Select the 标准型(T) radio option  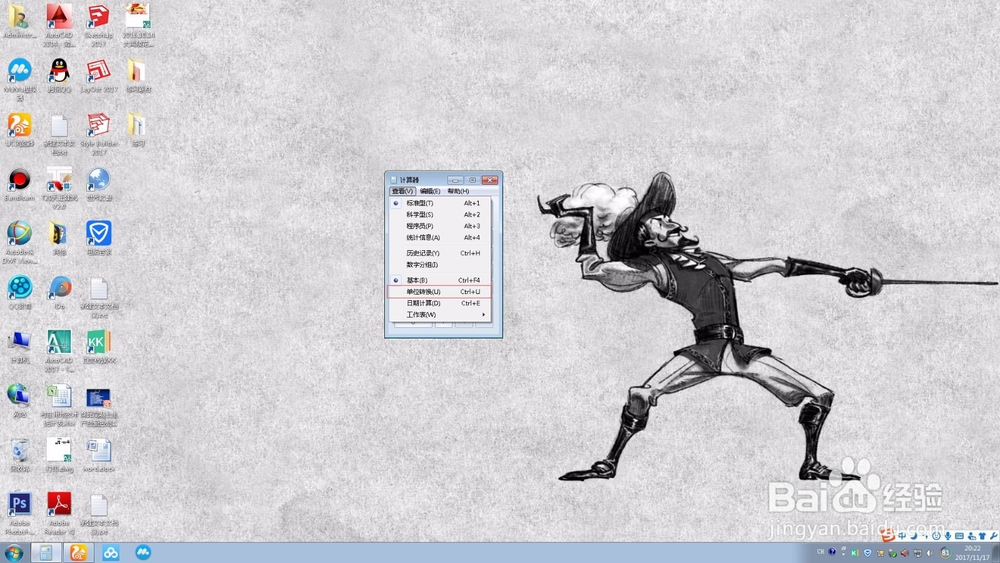click(439, 203)
